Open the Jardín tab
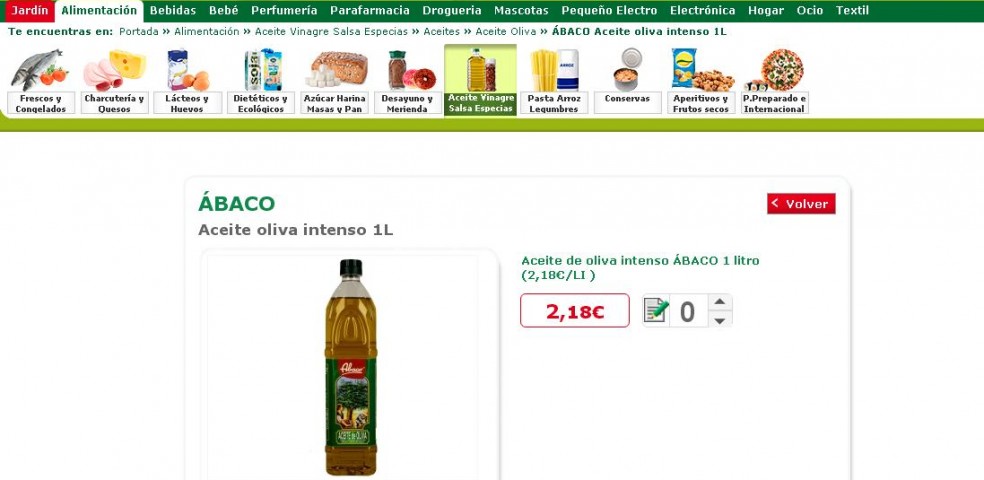Viewport: 984px width, 480px height. (29, 11)
